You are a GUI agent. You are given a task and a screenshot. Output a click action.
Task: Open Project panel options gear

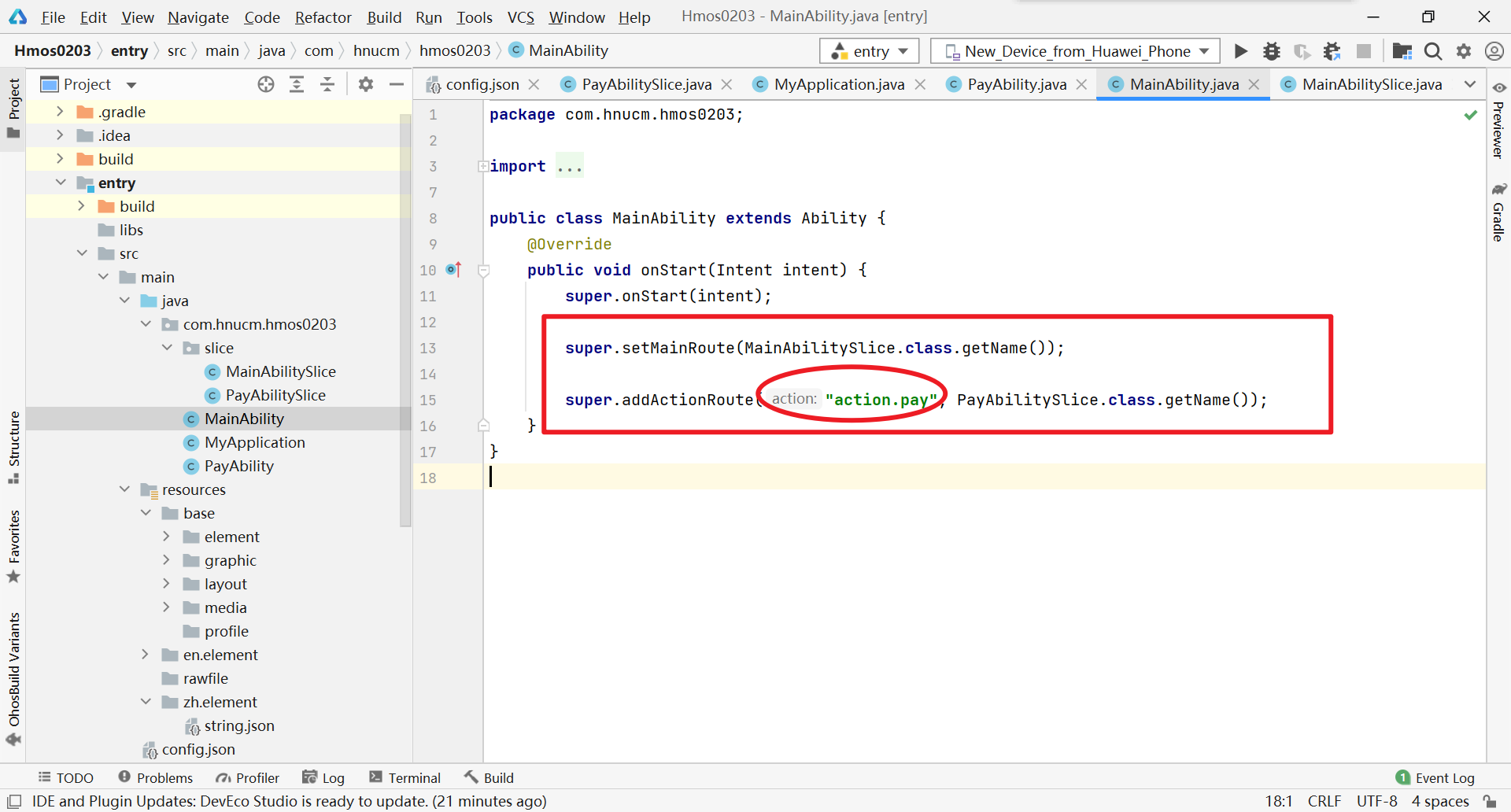(366, 84)
